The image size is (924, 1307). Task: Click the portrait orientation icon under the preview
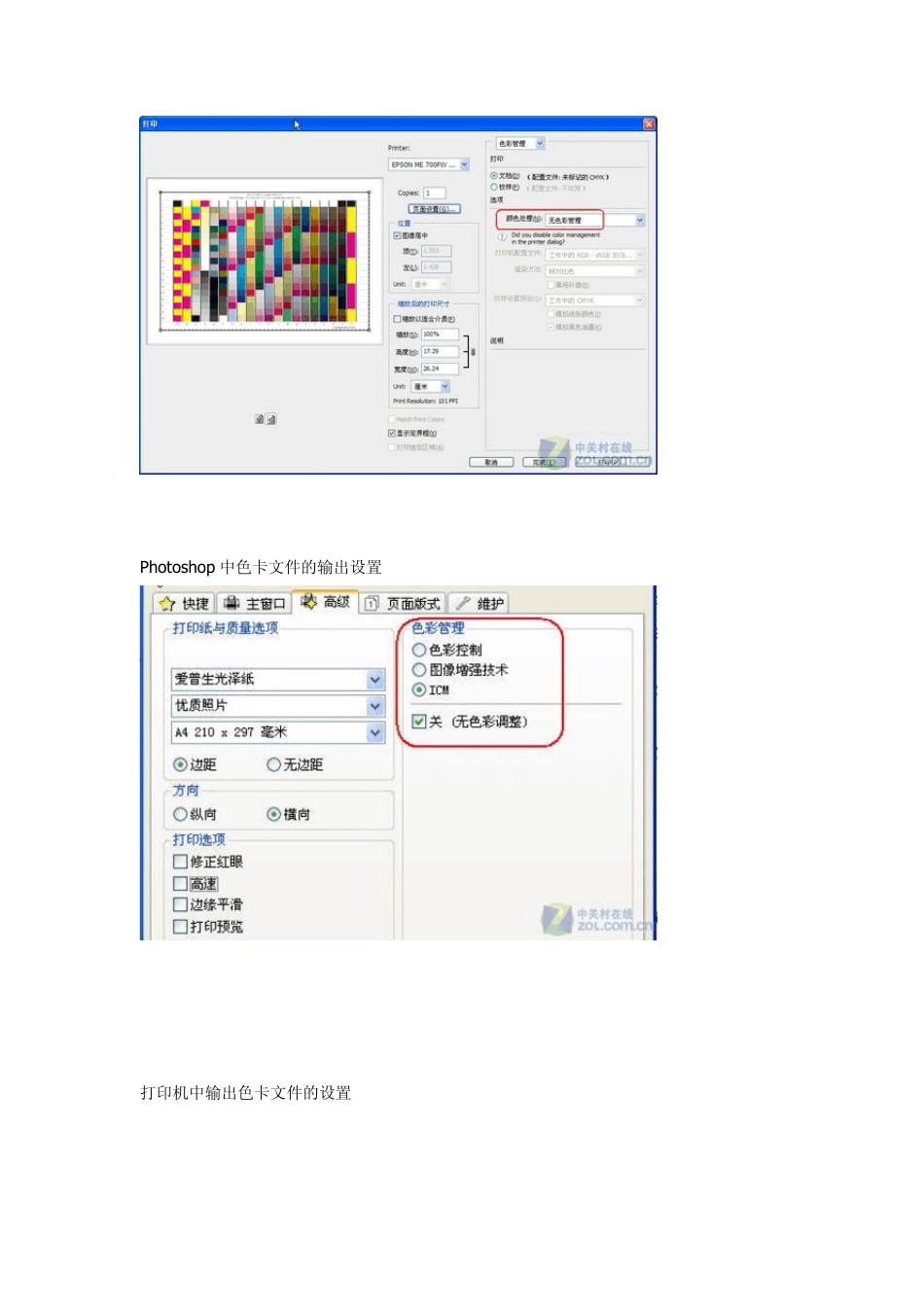pos(260,419)
